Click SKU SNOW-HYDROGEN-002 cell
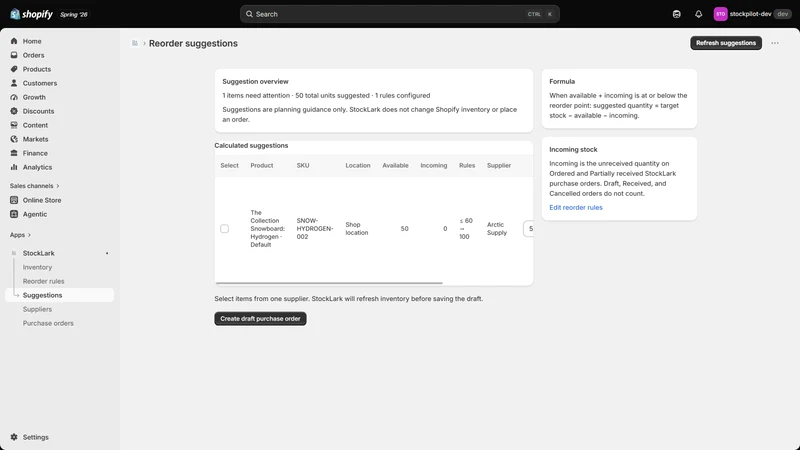 315,229
